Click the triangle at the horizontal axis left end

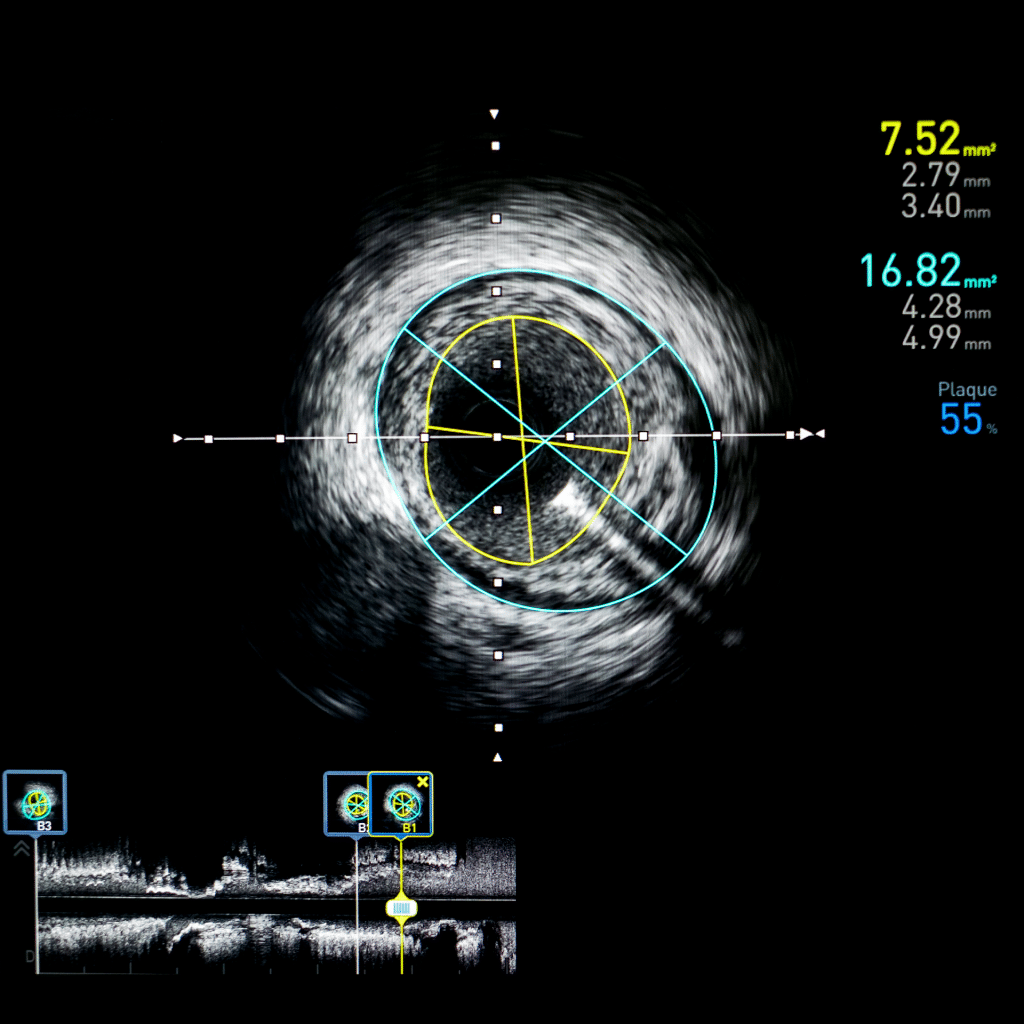177,438
